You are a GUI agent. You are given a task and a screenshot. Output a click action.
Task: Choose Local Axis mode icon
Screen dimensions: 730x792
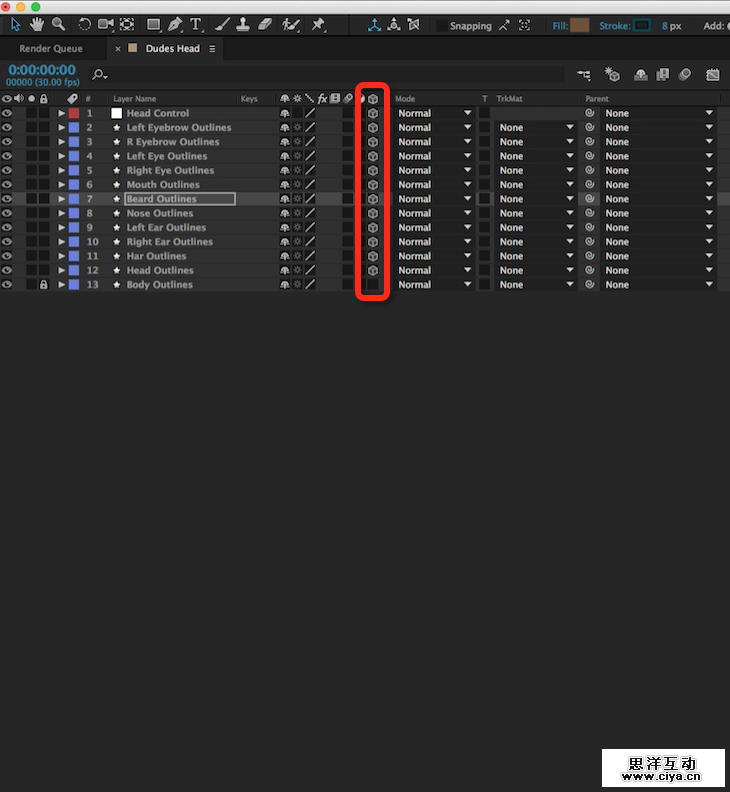tap(374, 25)
